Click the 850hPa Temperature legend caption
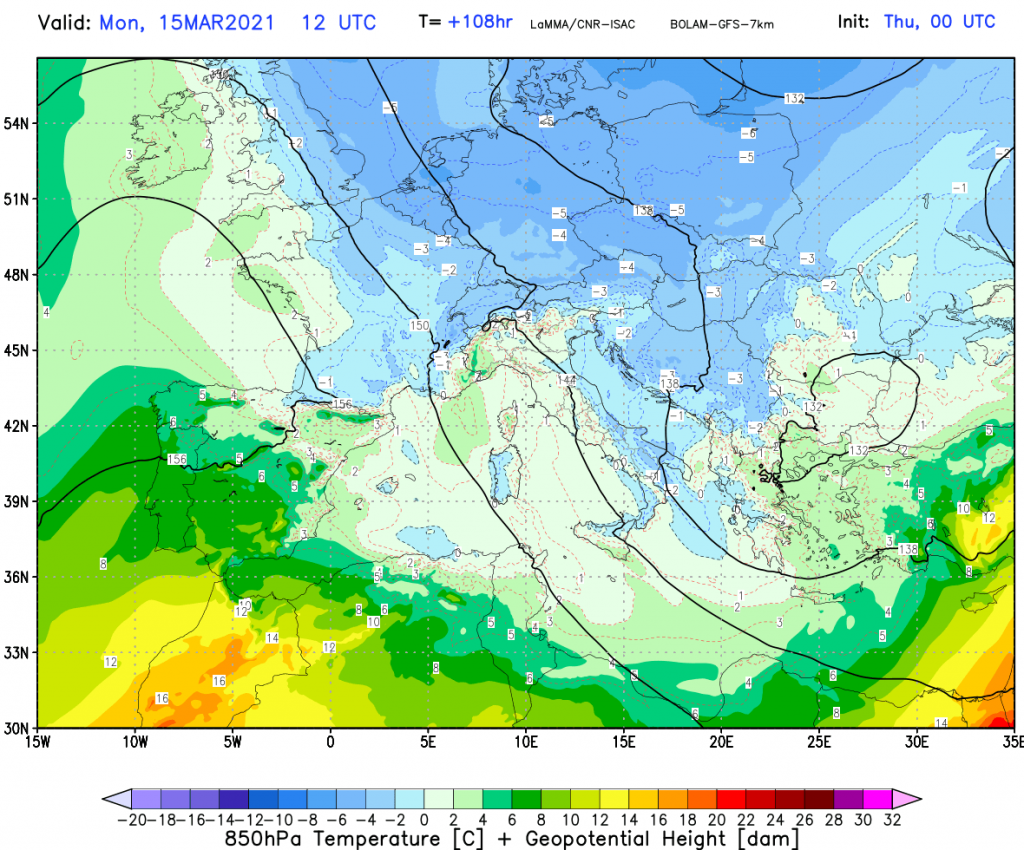 (x=511, y=836)
